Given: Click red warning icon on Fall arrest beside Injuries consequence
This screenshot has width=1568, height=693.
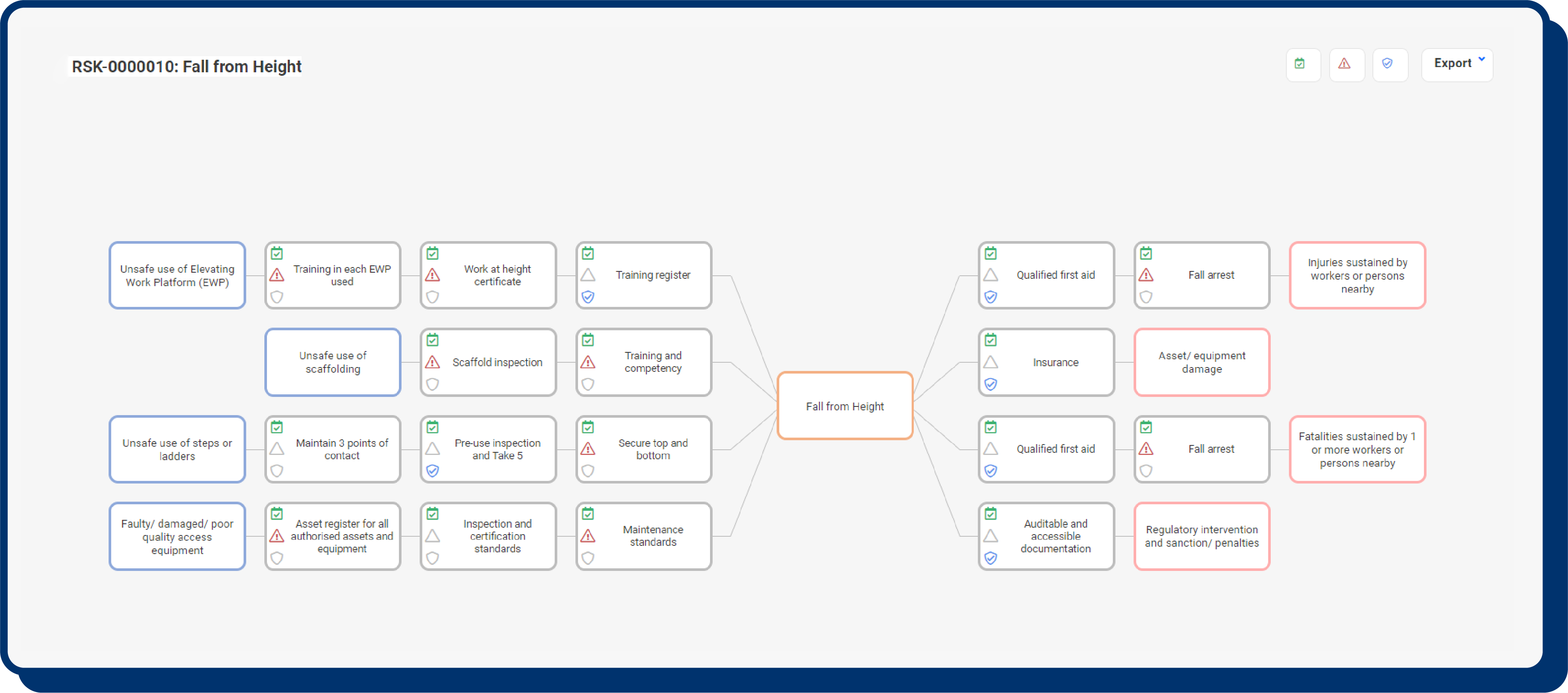Looking at the screenshot, I should coord(1146,274).
